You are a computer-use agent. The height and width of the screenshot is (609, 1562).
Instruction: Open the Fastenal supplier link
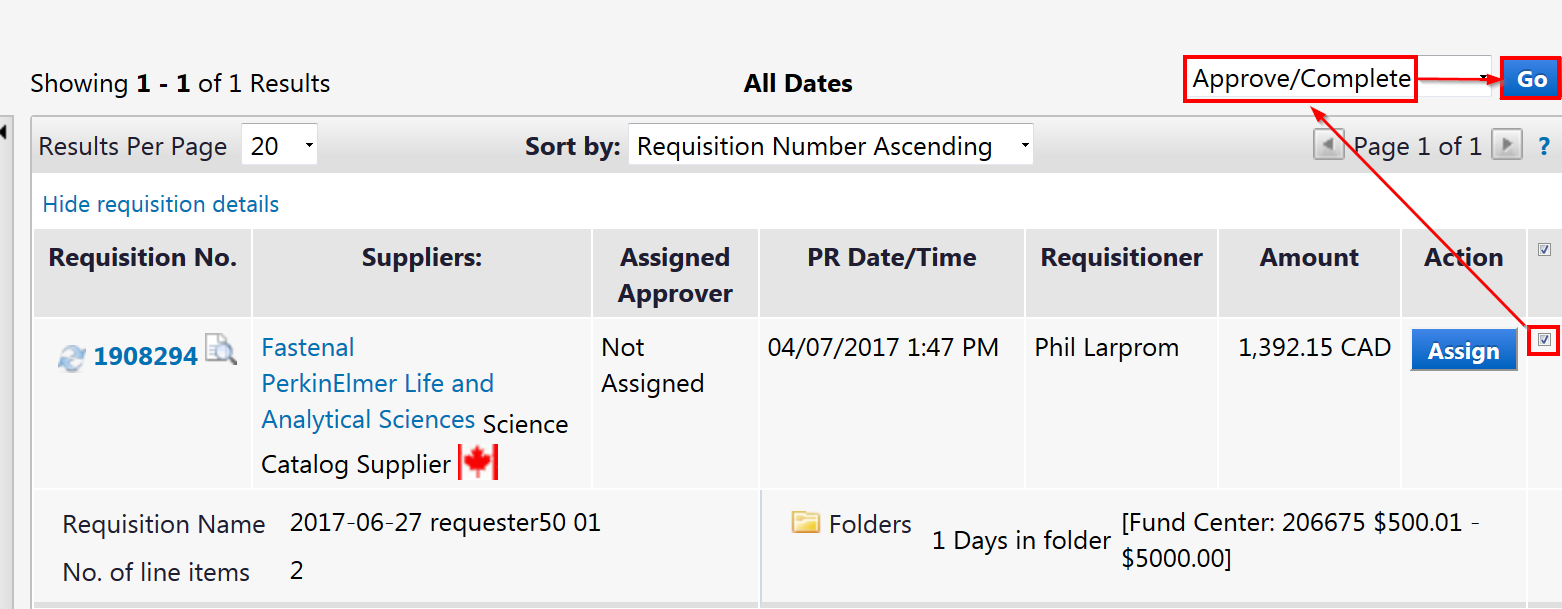pyautogui.click(x=308, y=347)
